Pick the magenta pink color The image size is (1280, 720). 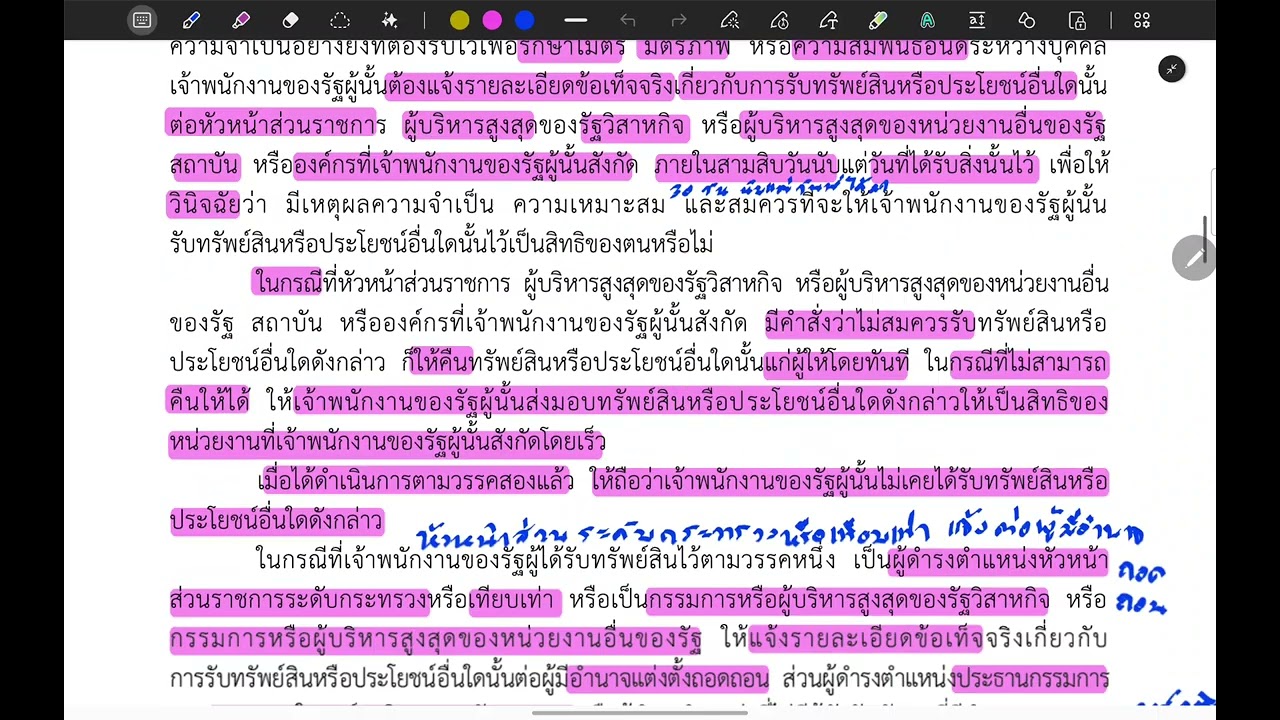492,20
